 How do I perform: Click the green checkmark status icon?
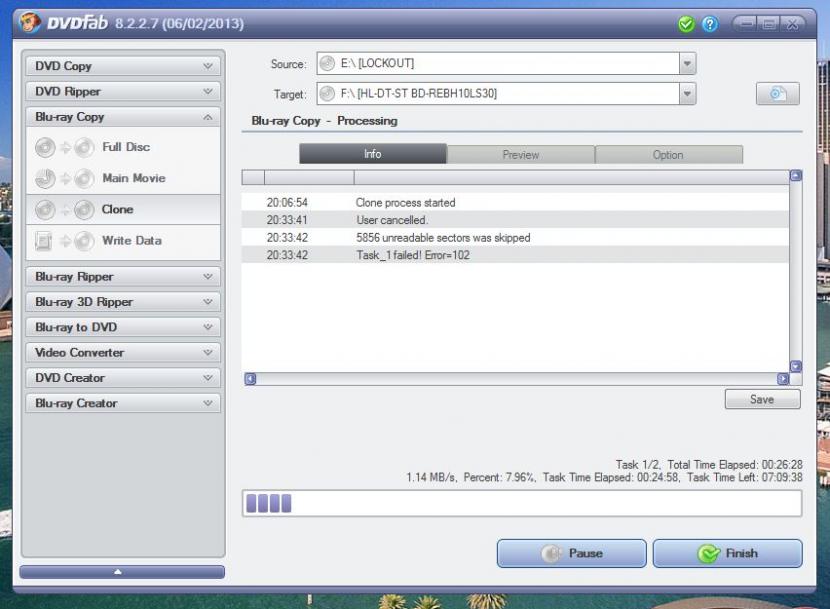click(x=686, y=24)
